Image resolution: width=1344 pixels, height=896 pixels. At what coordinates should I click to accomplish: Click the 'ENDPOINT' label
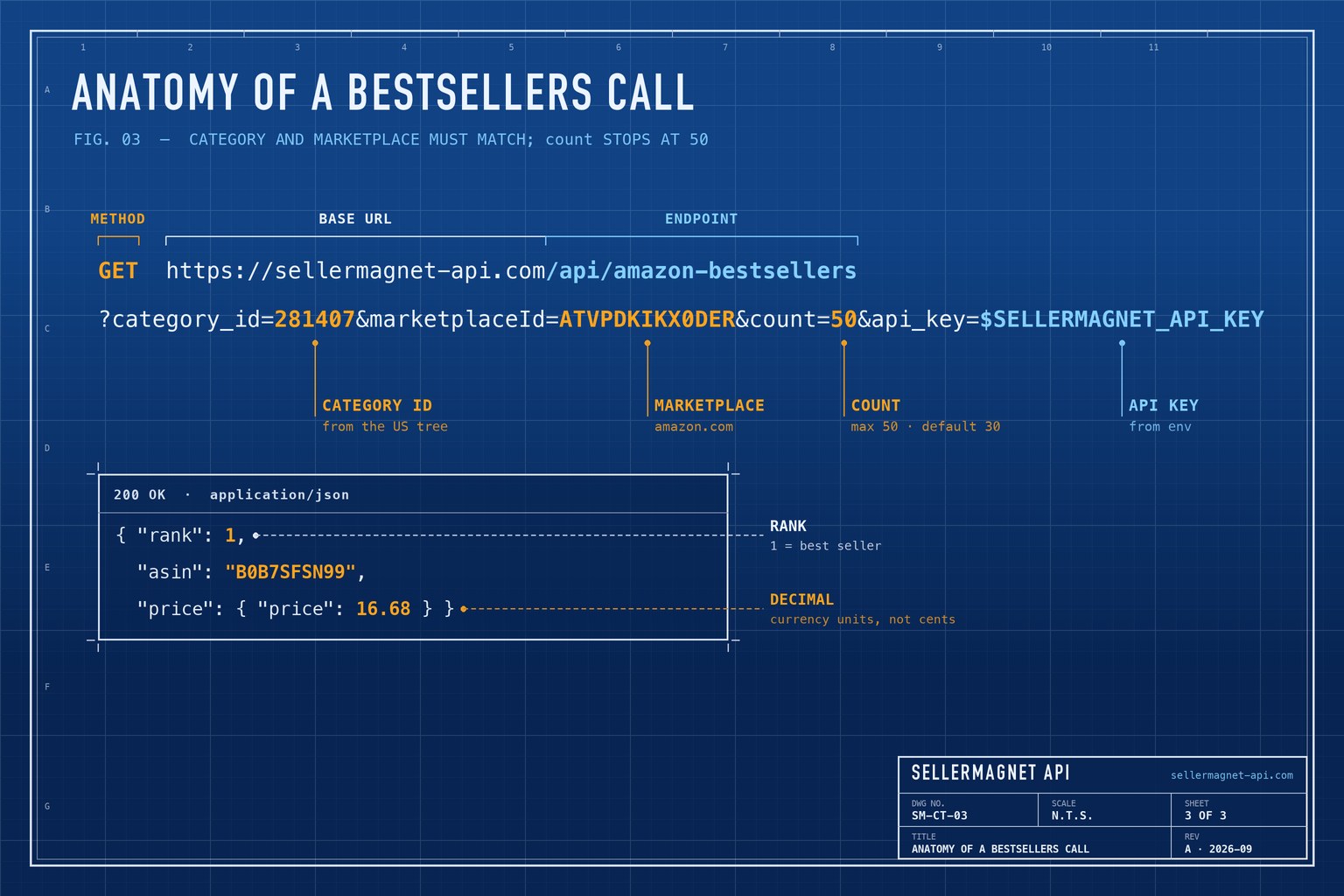[701, 219]
